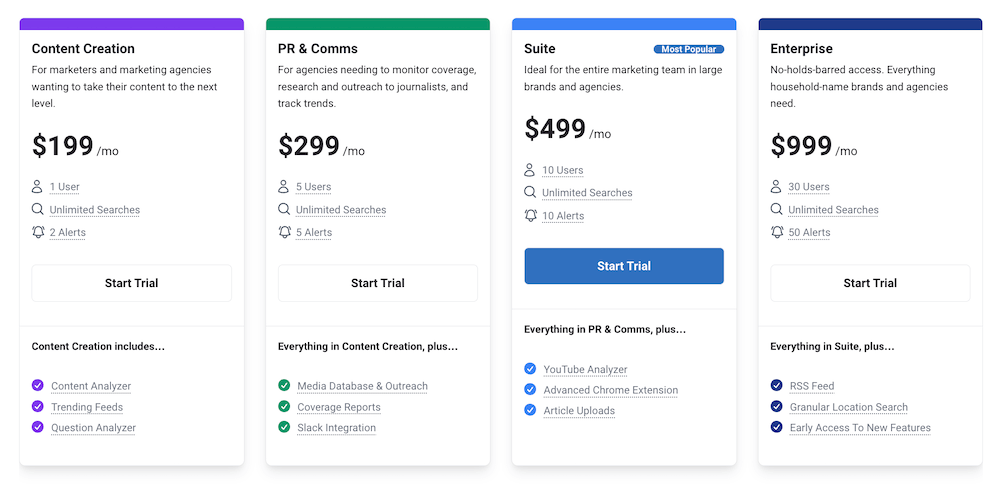The width and height of the screenshot is (1000, 484).
Task: Click the purple checkmark beside Content Analyzer
Action: pos(38,386)
